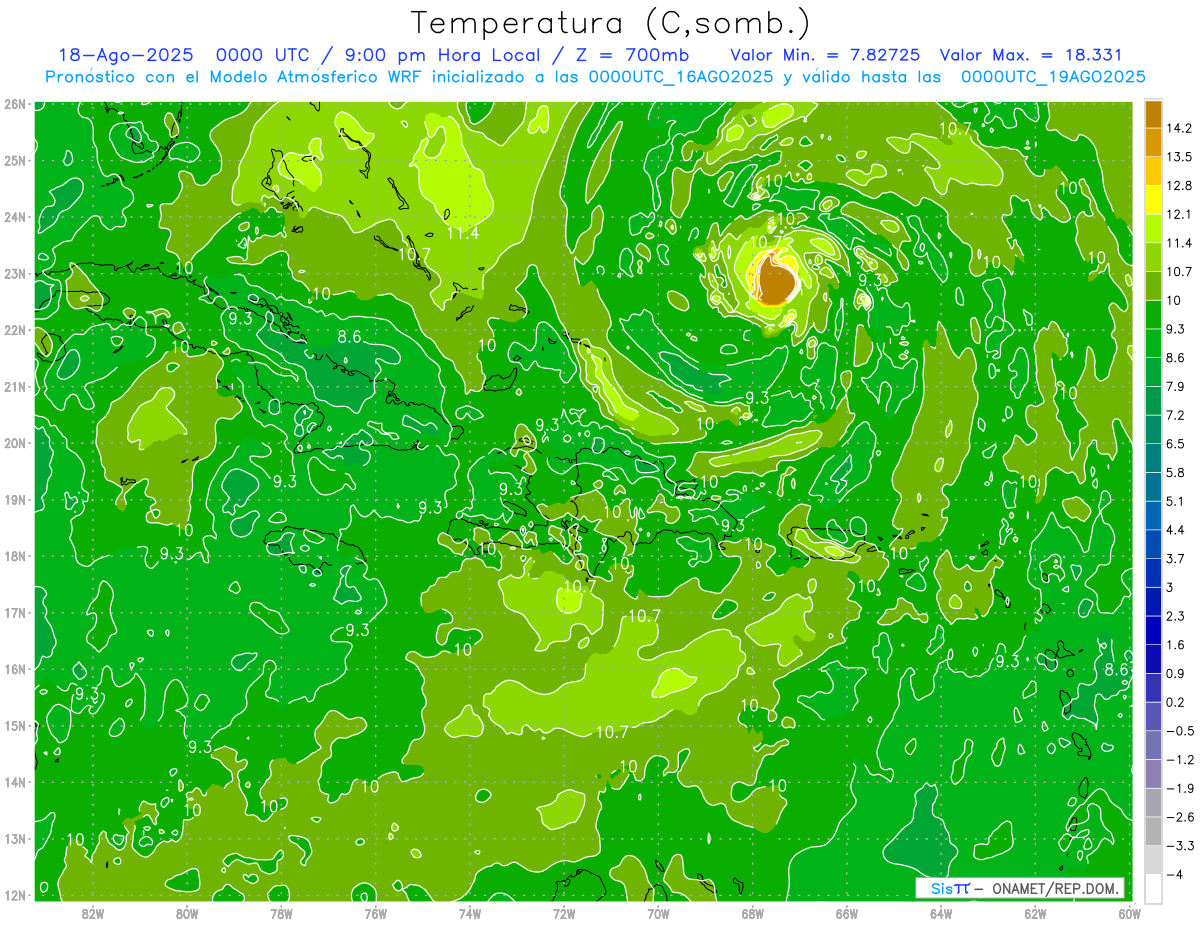This screenshot has width=1200, height=927.
Task: Click the '66W' longitude axis label
Action: coord(846,912)
